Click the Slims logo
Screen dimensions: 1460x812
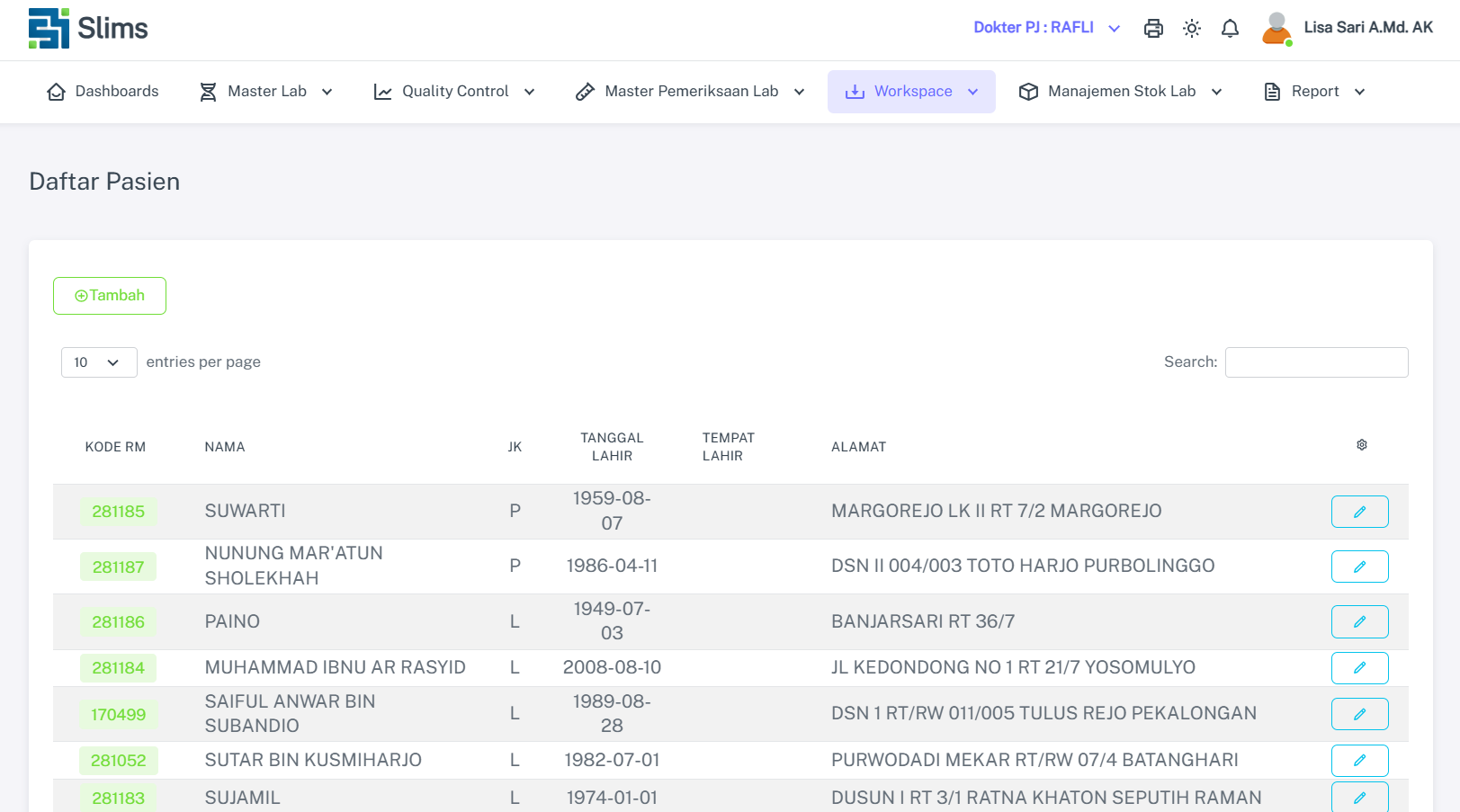coord(88,29)
